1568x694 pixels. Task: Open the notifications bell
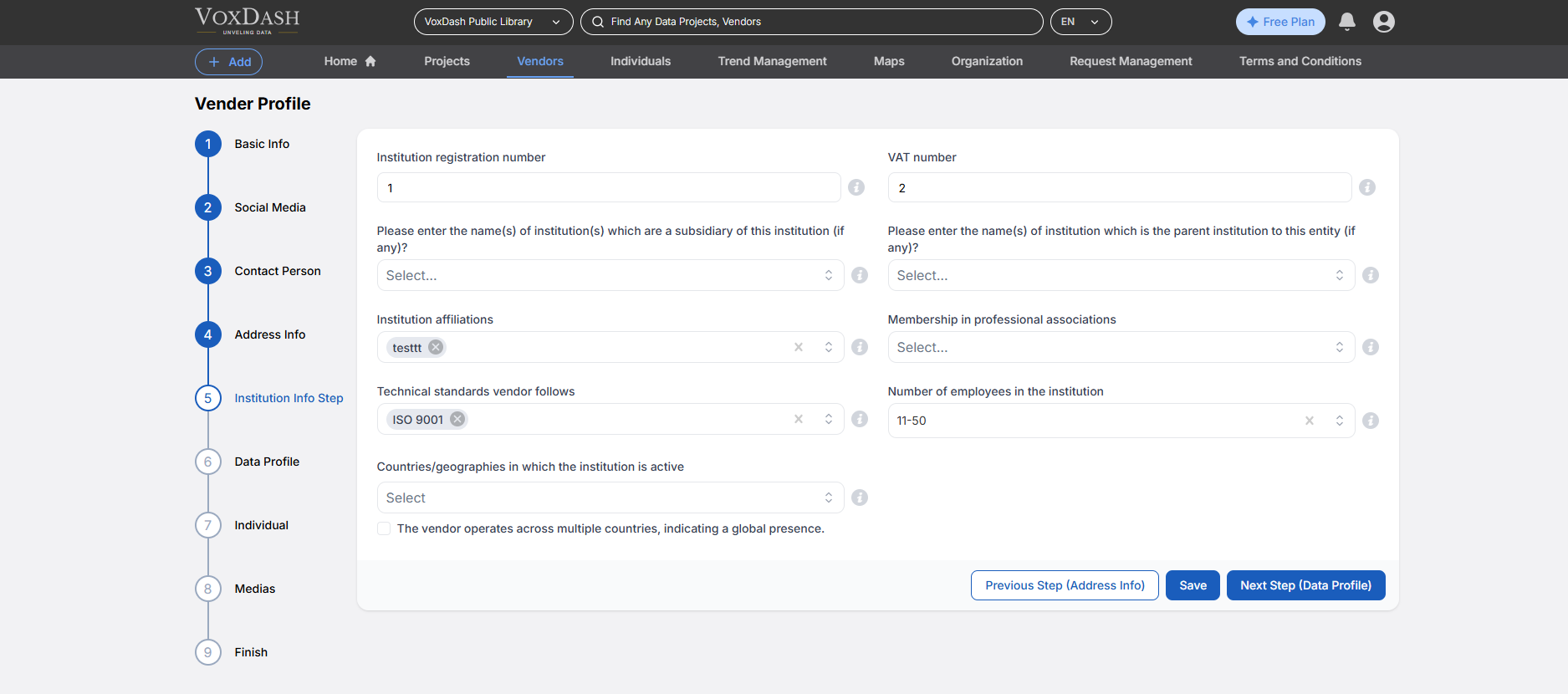pyautogui.click(x=1346, y=22)
